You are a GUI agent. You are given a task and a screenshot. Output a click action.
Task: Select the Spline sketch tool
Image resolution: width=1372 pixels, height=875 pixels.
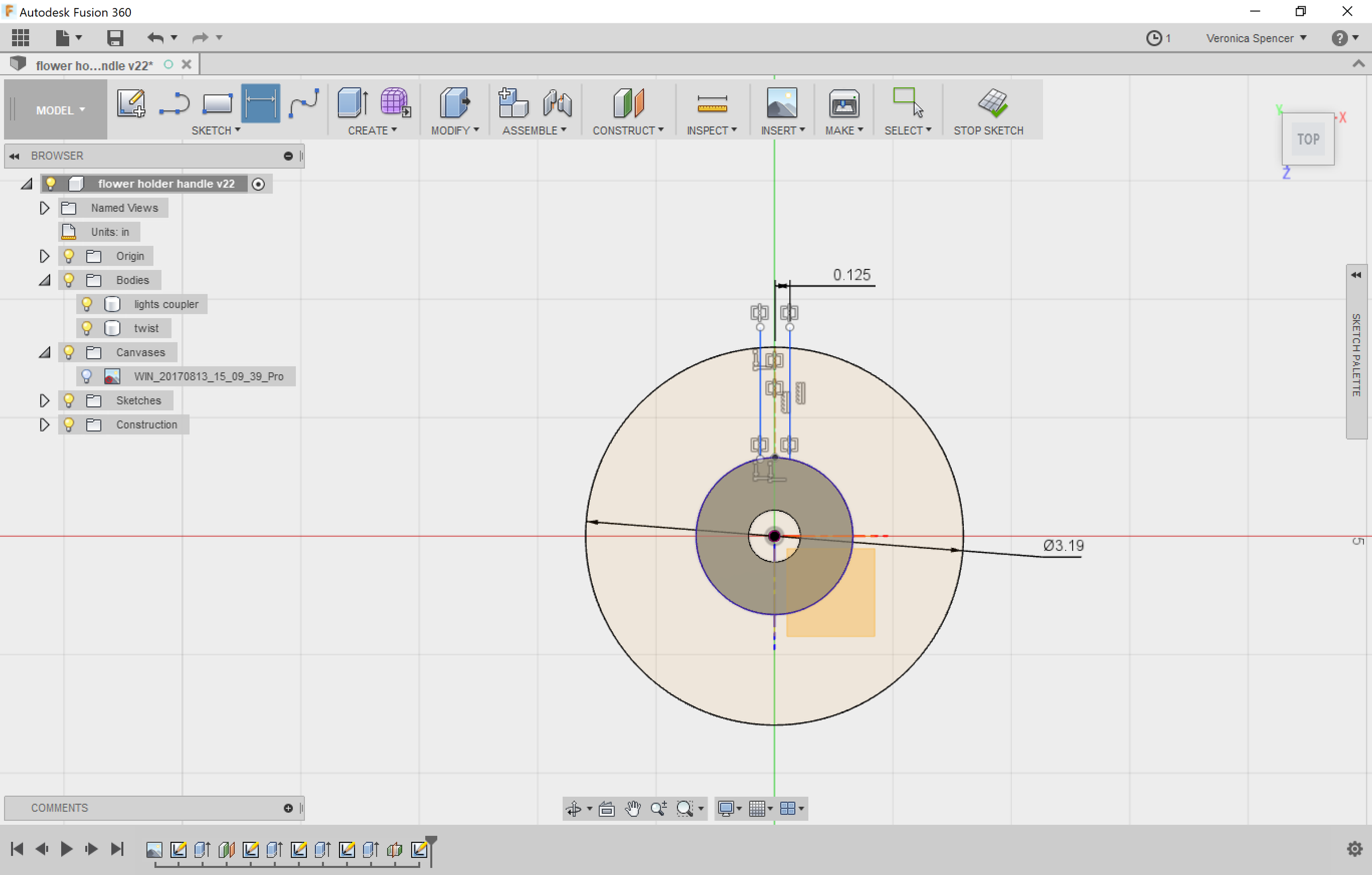(304, 103)
